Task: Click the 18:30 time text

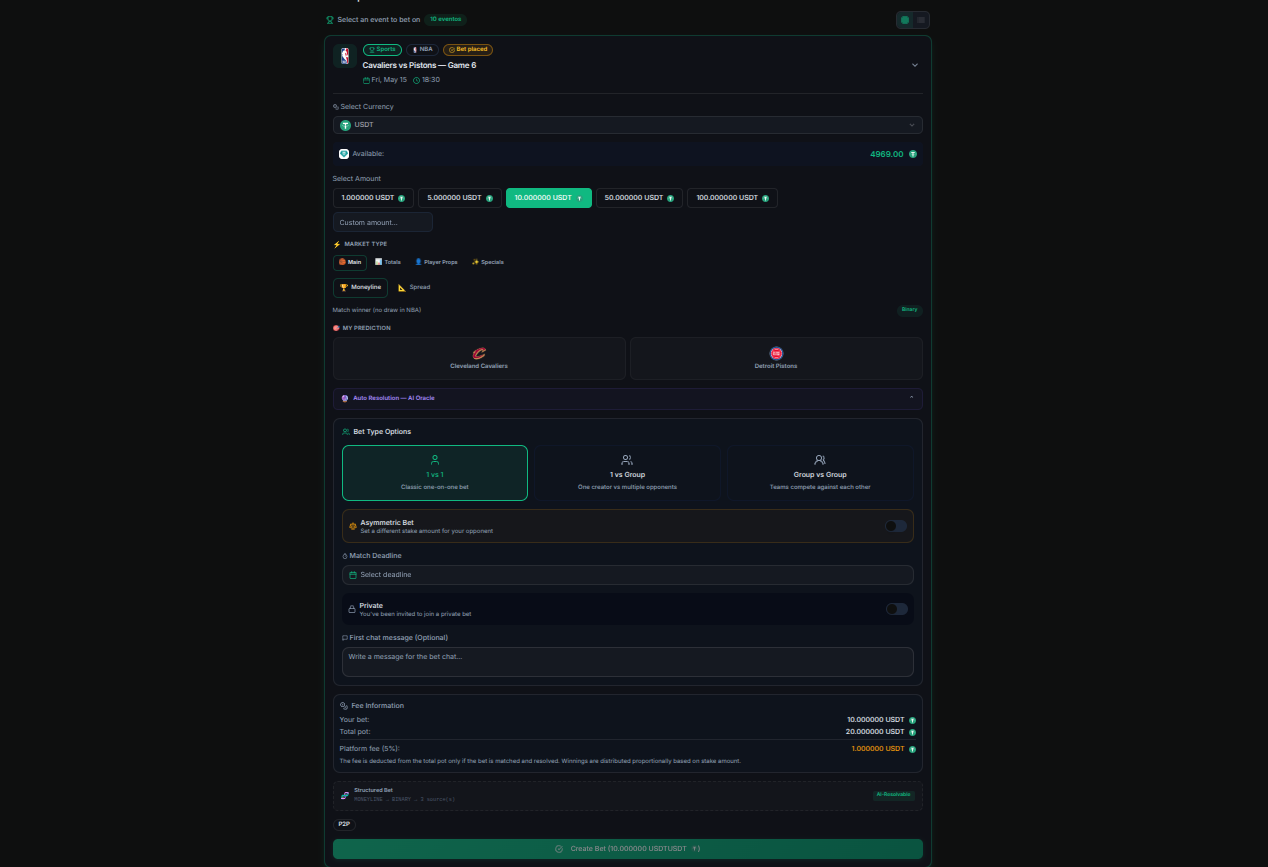Action: pos(430,80)
